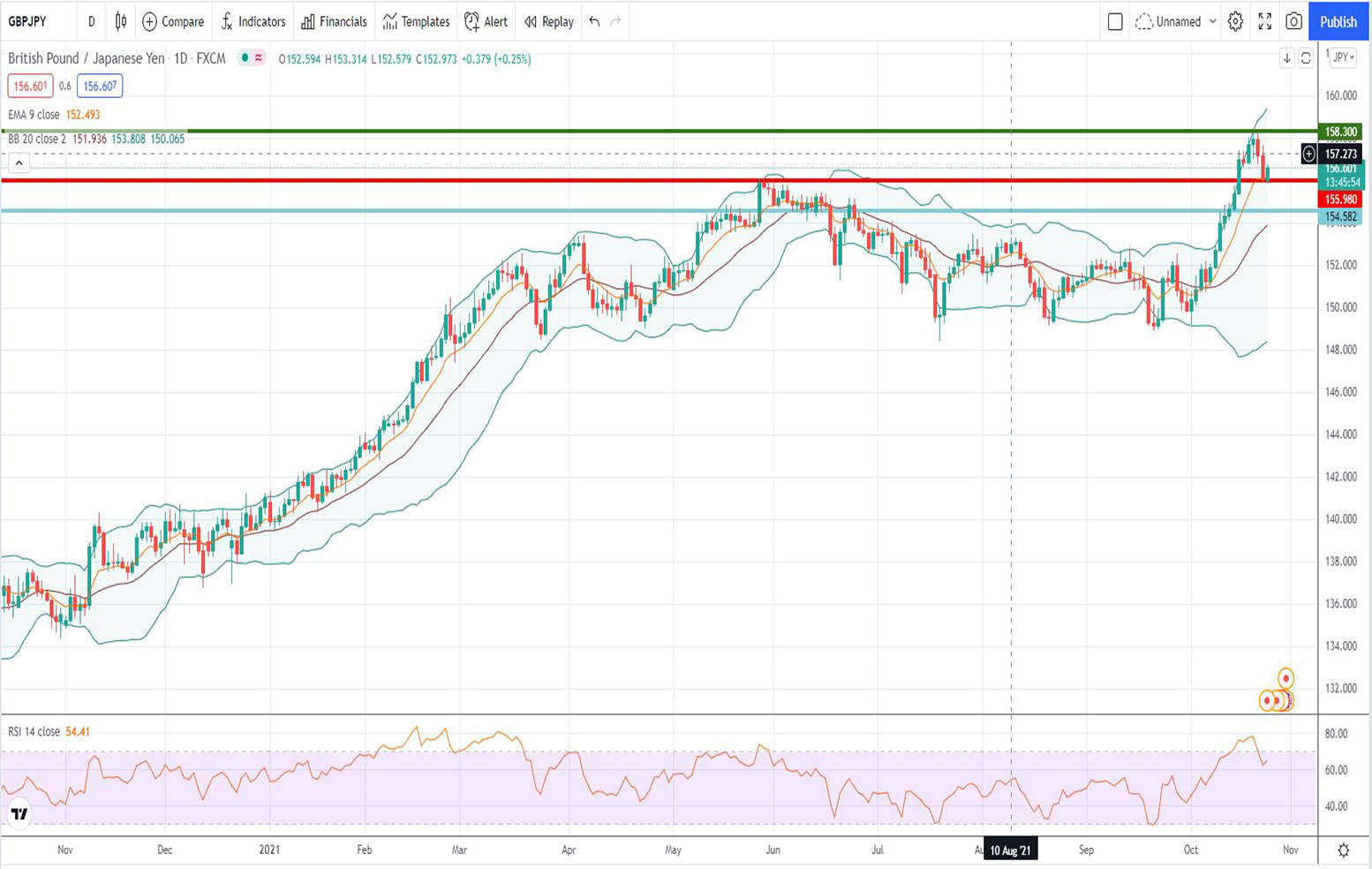Image resolution: width=1372 pixels, height=869 pixels.
Task: Toggle the market status indicator badge
Action: click(x=252, y=58)
